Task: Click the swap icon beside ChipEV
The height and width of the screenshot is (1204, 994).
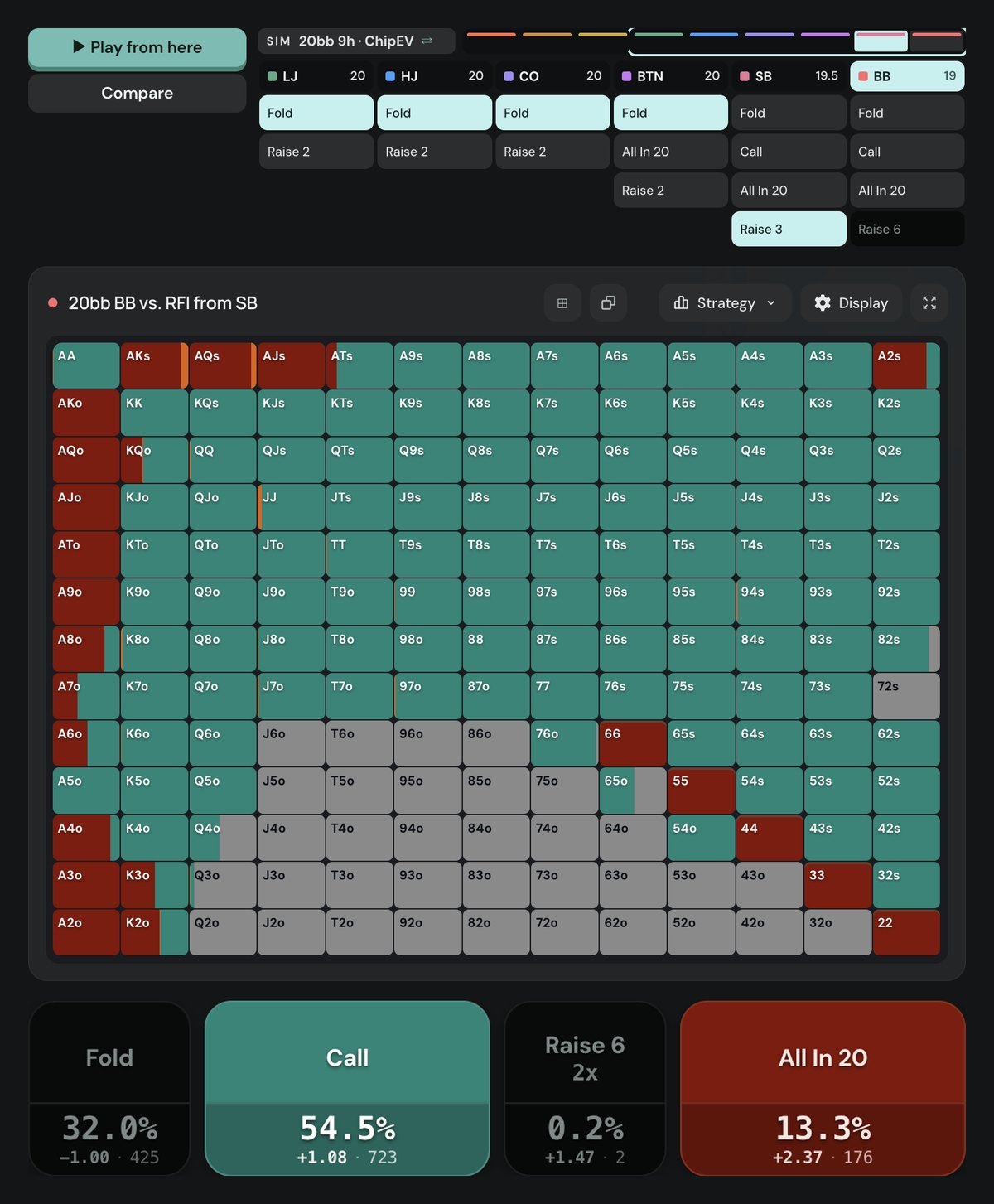Action: point(427,41)
